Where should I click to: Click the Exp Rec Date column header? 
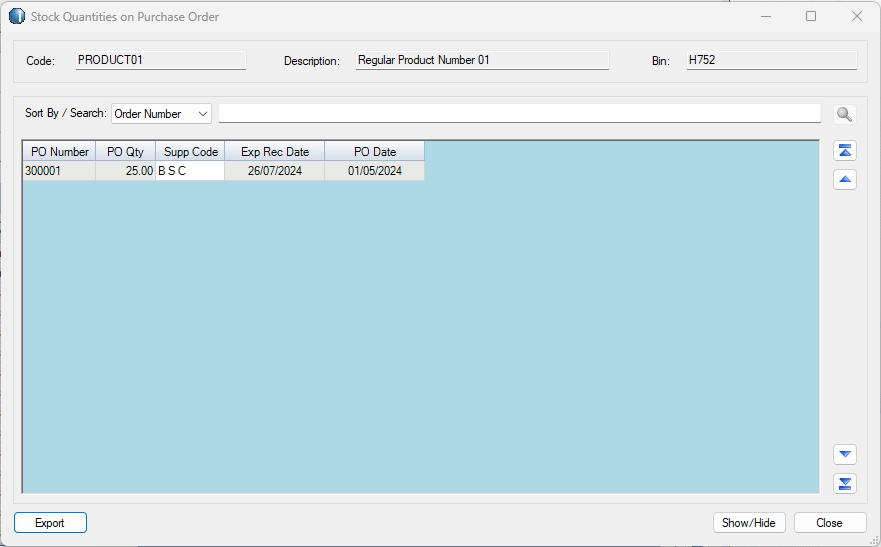click(x=275, y=152)
